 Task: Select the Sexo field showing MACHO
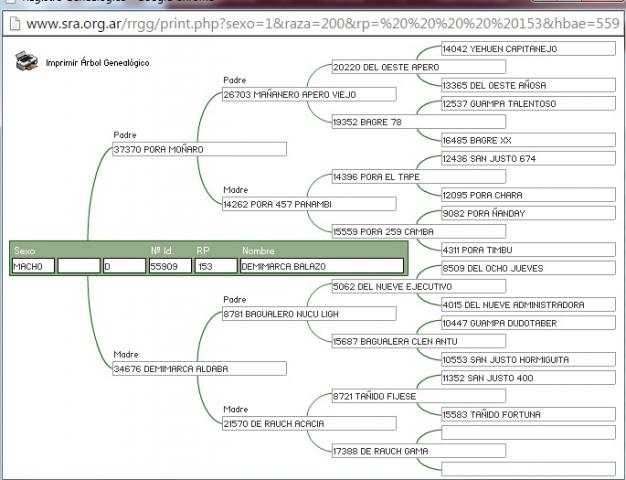coord(33,266)
